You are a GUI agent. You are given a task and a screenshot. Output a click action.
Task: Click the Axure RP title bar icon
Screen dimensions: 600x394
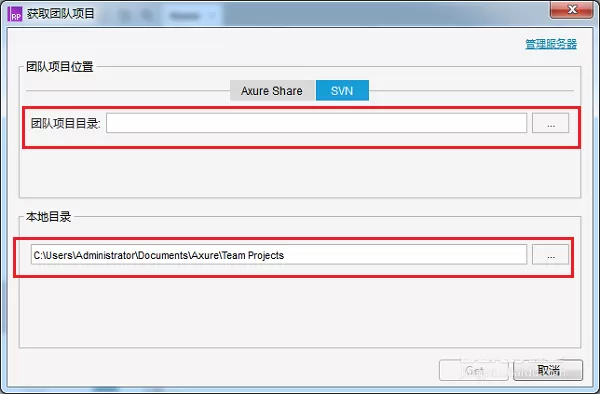pyautogui.click(x=15, y=14)
